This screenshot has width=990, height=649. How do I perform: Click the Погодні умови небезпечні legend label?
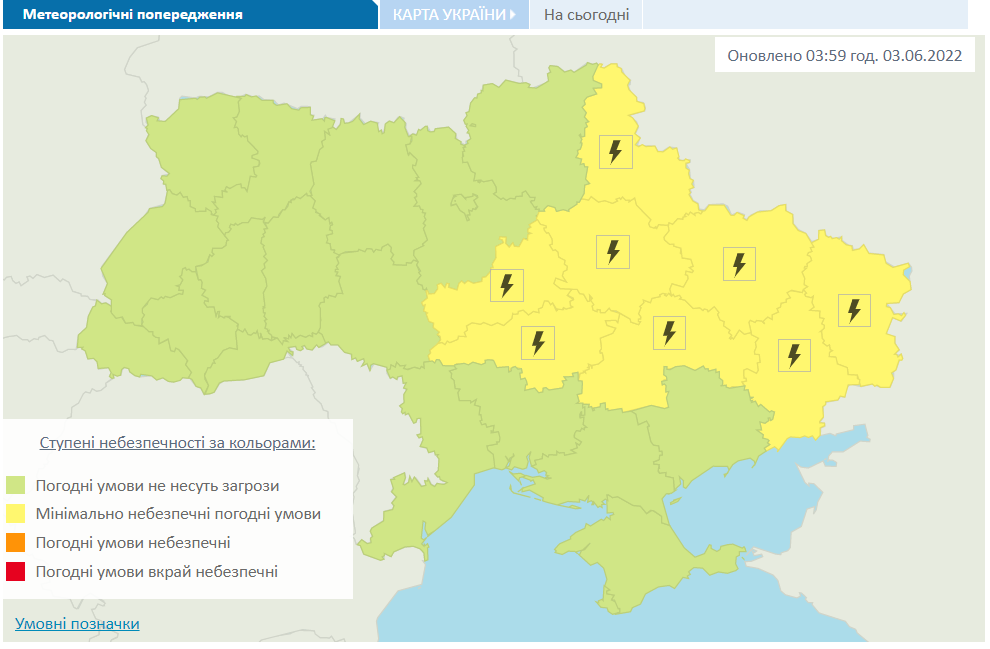(x=132, y=543)
